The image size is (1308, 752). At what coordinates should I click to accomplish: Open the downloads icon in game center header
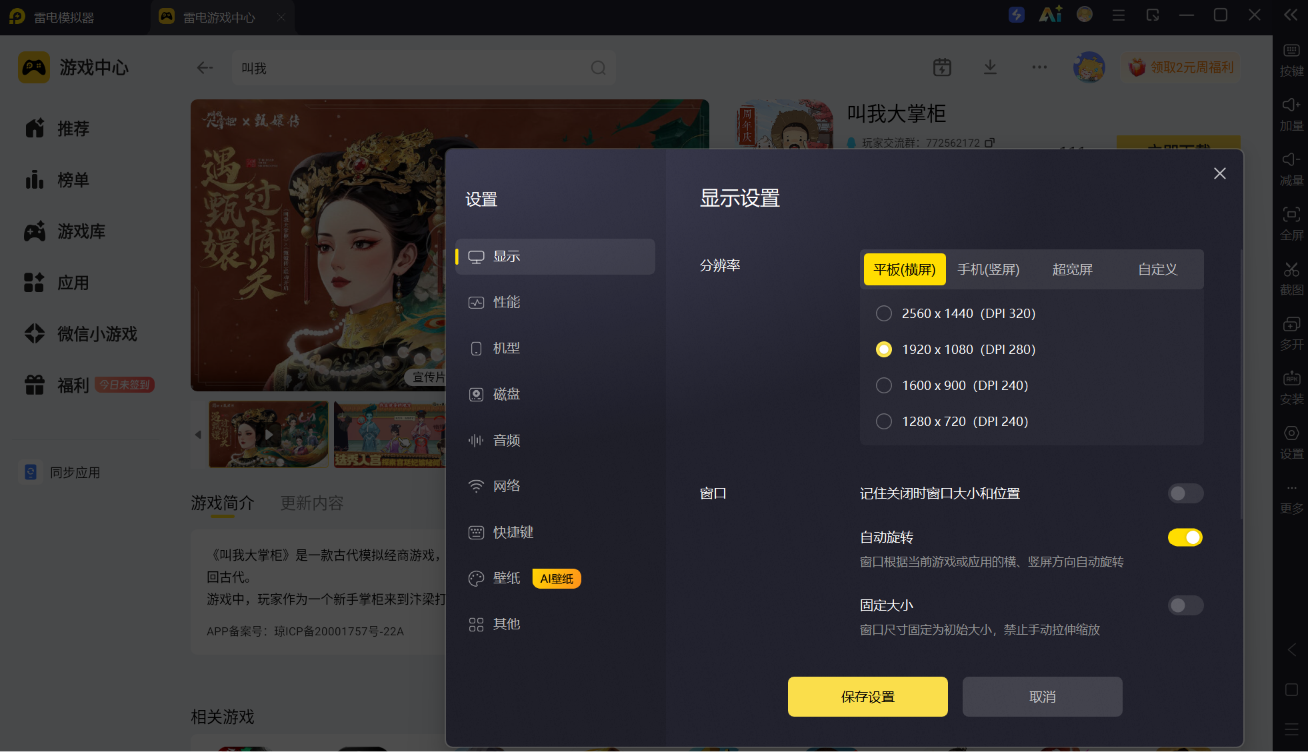pyautogui.click(x=990, y=67)
